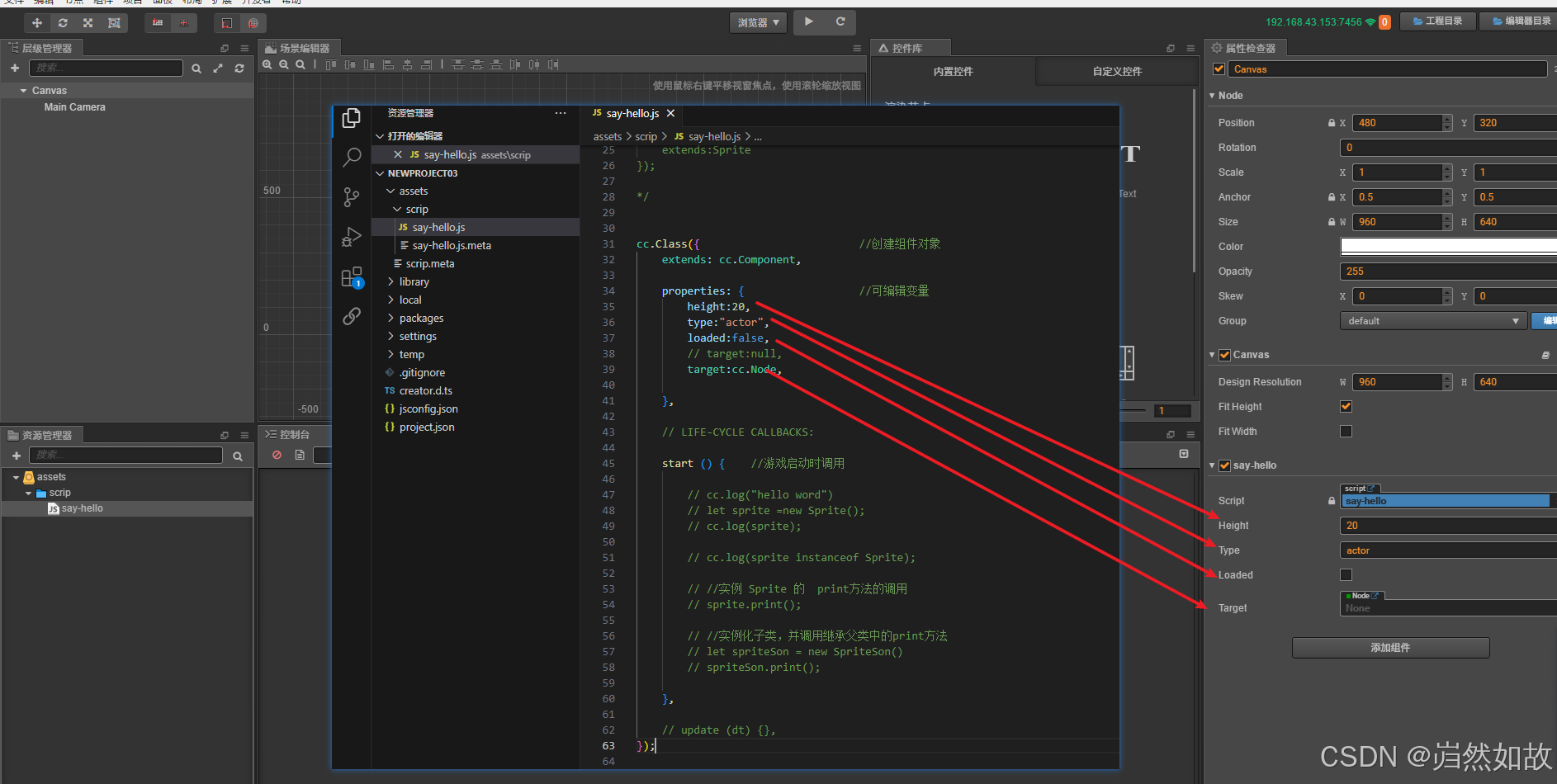Click the Position X 480 field

click(1398, 123)
